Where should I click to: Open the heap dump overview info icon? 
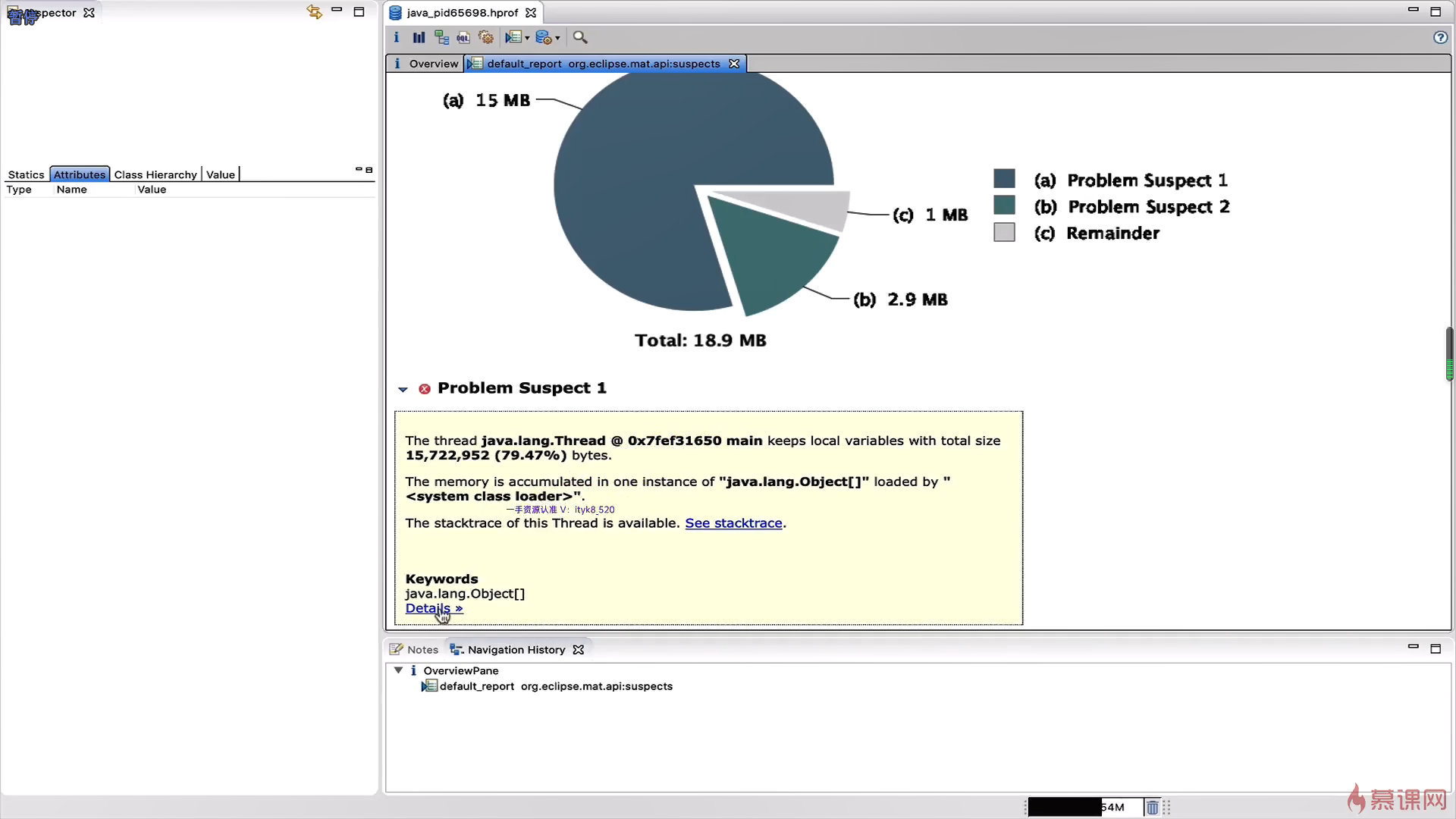[x=396, y=37]
